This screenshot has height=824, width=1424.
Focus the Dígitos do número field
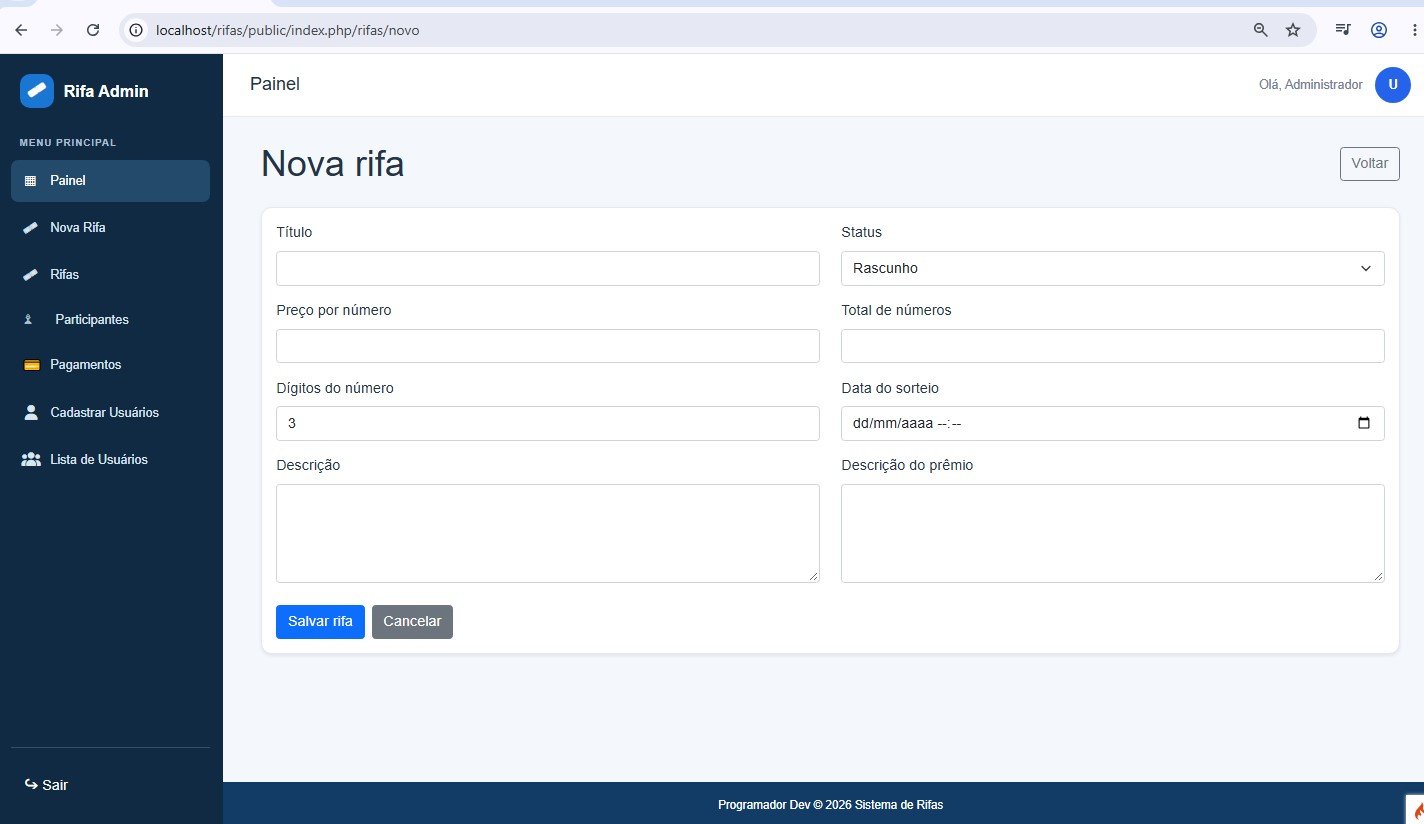click(x=548, y=423)
